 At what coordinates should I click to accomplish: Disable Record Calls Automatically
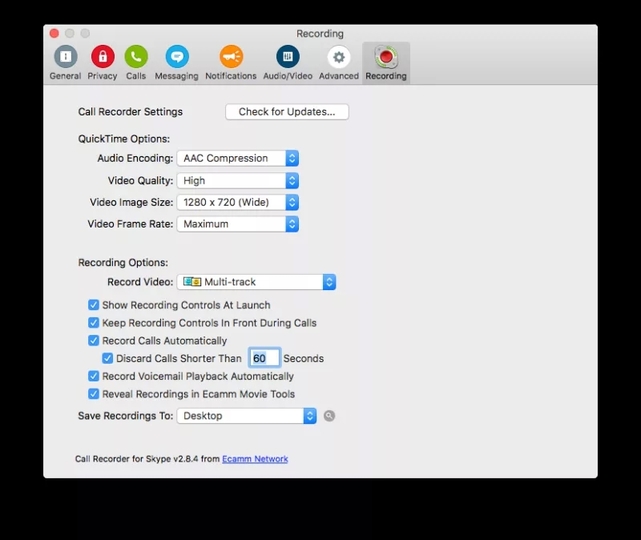point(93,341)
